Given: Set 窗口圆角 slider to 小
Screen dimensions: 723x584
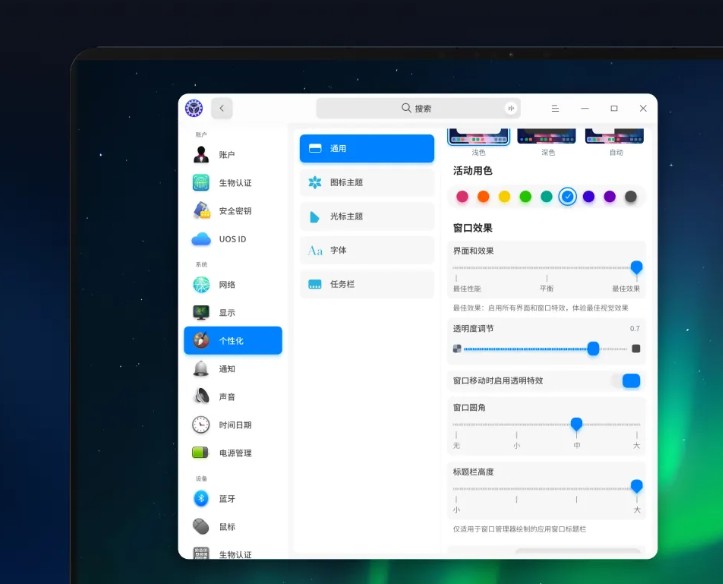Looking at the screenshot, I should point(516,425).
